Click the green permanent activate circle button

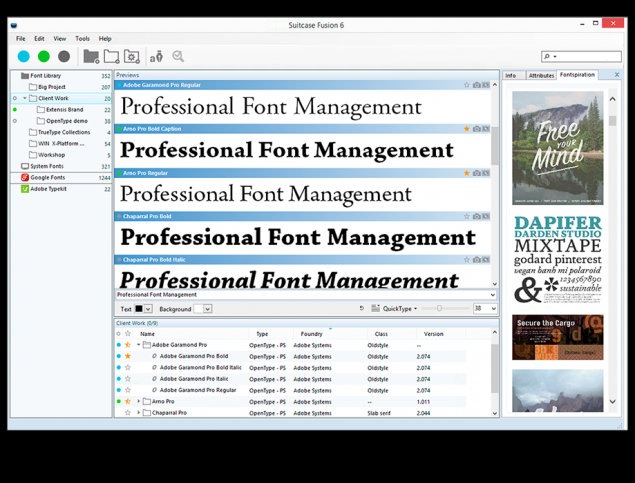[44, 56]
